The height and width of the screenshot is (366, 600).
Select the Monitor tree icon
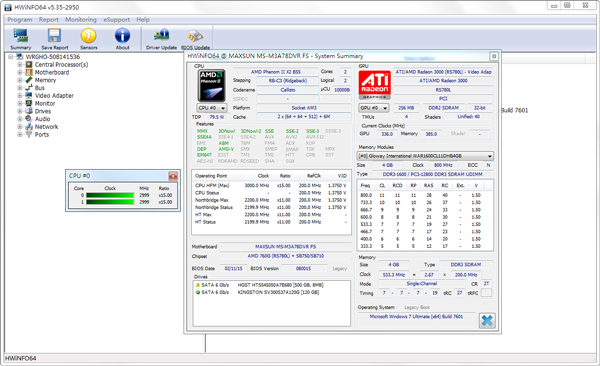coord(29,103)
